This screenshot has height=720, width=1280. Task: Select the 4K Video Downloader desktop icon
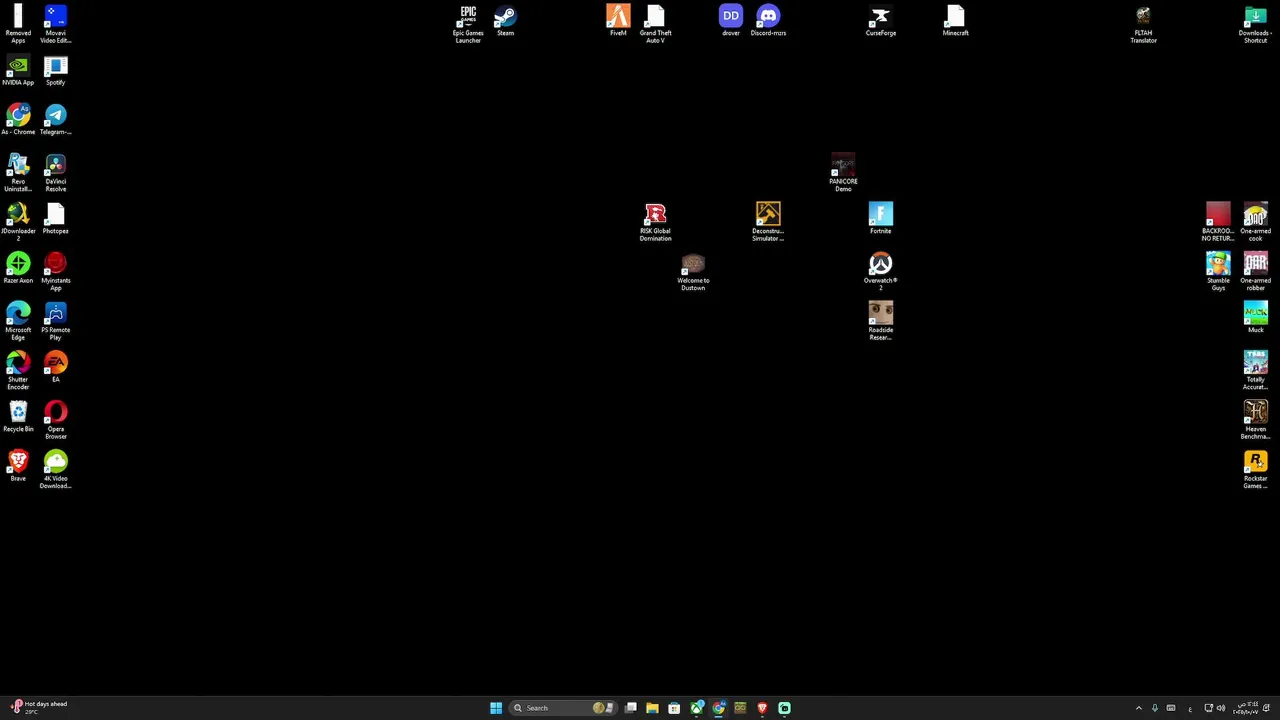(55, 469)
